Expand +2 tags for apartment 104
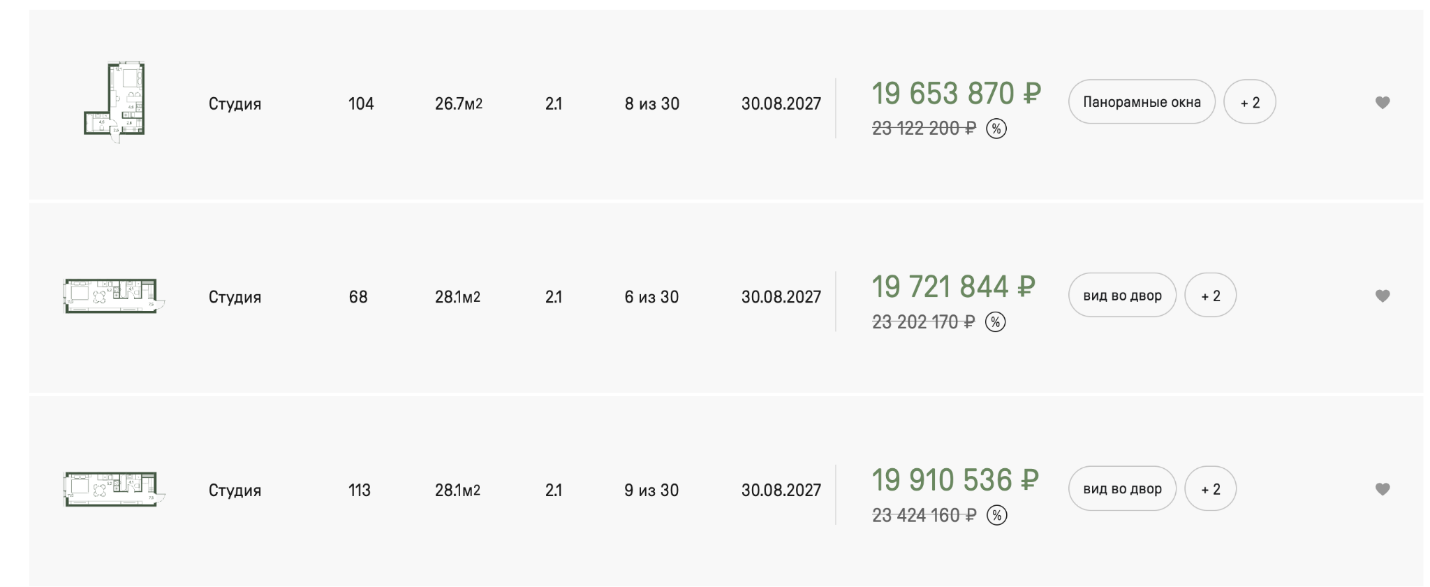This screenshot has height=587, width=1430. [1249, 102]
